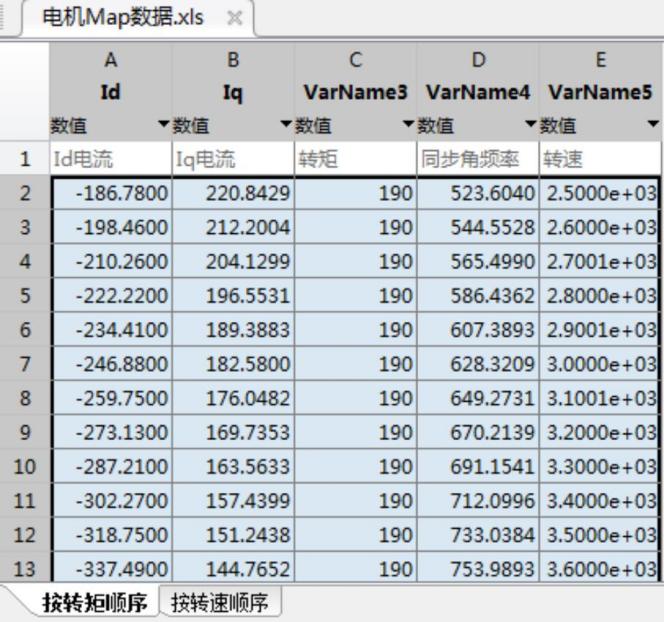Select cell with value 649.2731
The width and height of the screenshot is (664, 622).
478,398
